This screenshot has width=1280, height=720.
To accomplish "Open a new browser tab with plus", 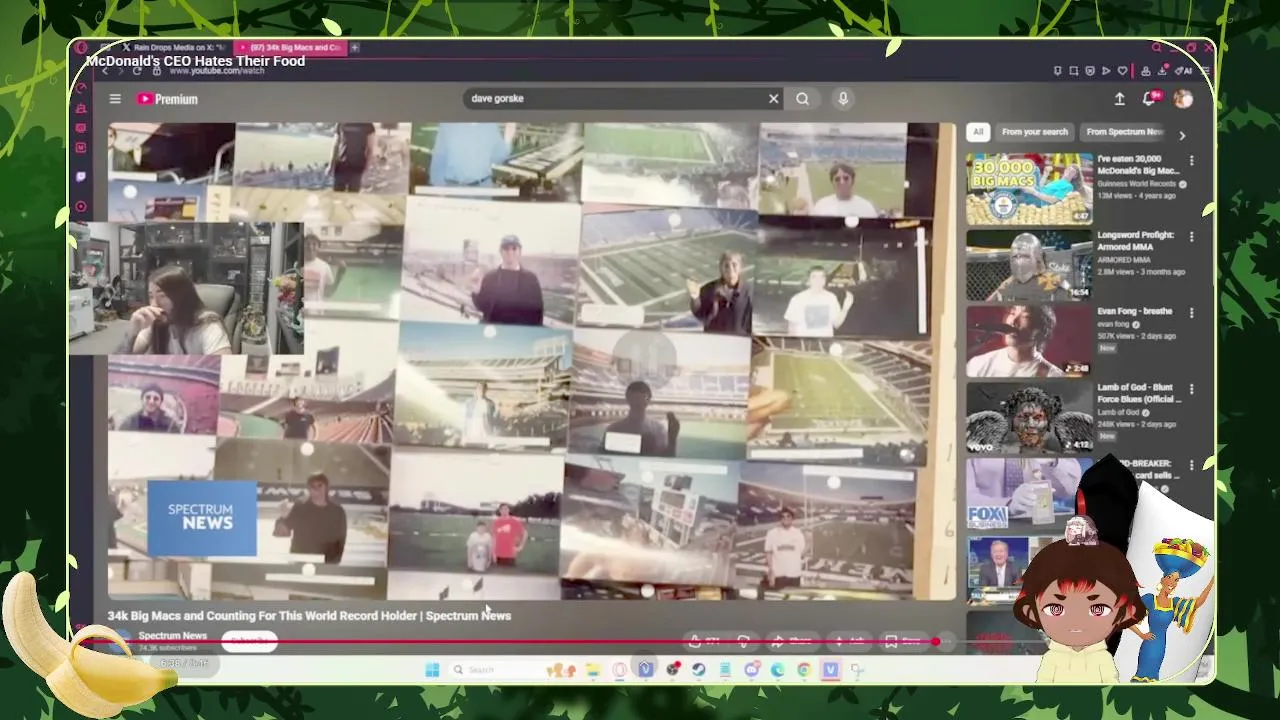I will [x=354, y=47].
